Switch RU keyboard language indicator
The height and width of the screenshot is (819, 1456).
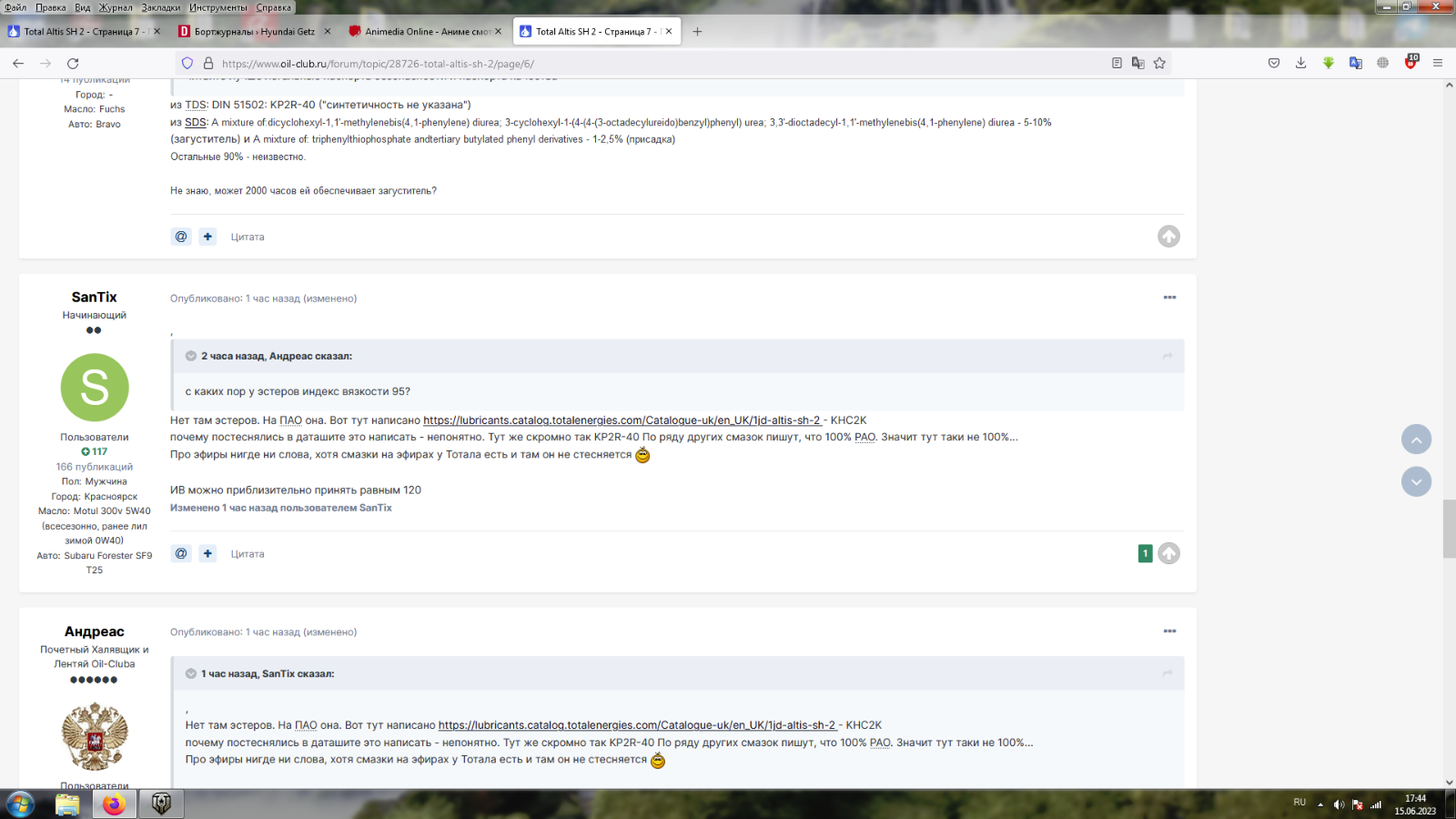[x=1299, y=803]
